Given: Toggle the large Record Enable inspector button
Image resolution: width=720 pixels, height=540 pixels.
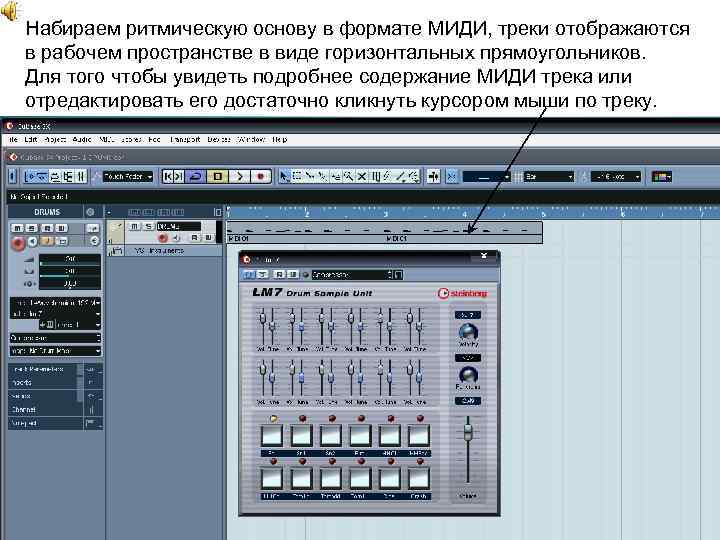Looking at the screenshot, I should click(18, 242).
